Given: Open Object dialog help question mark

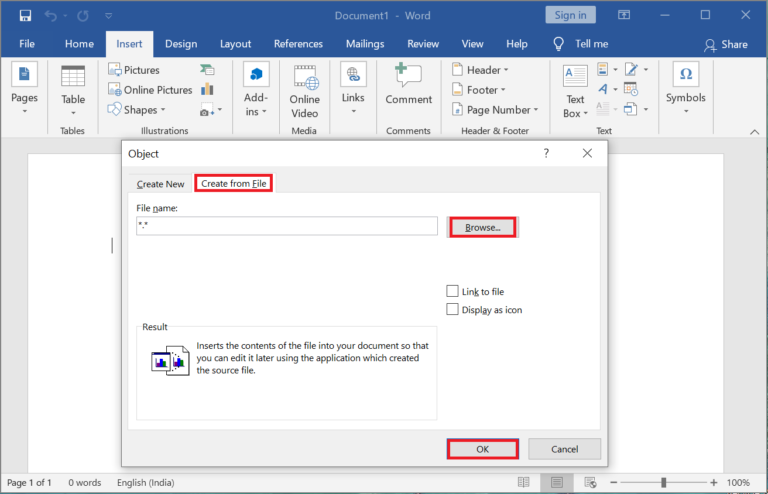Looking at the screenshot, I should click(546, 153).
